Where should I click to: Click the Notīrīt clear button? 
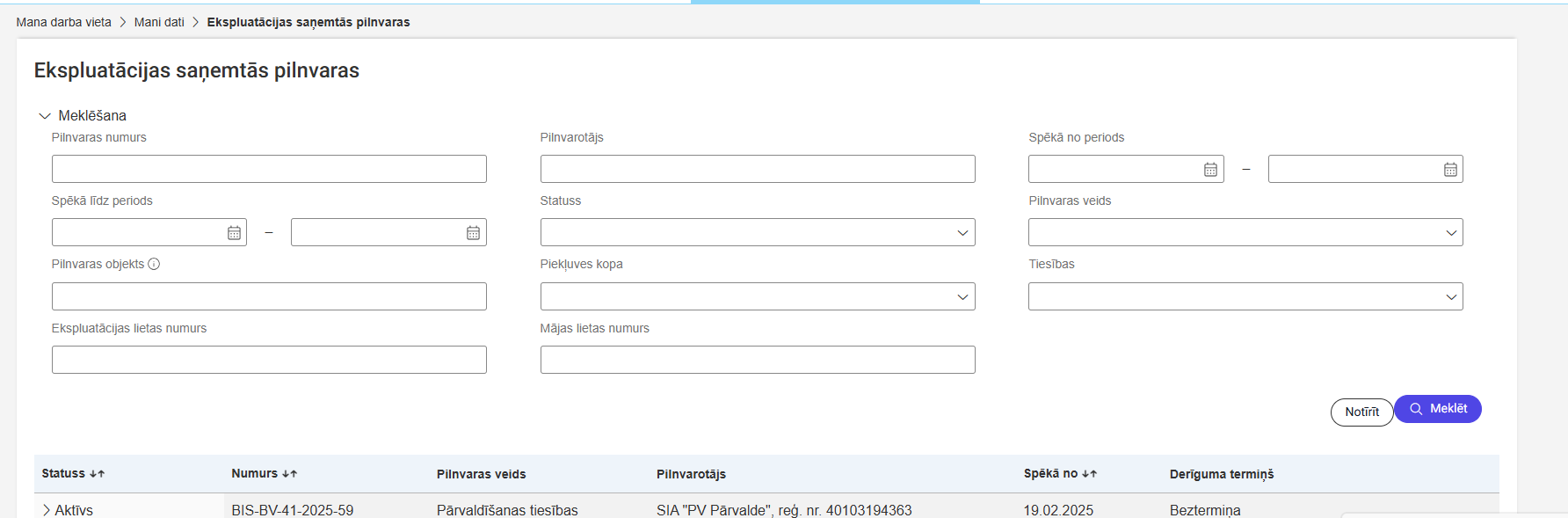[x=1361, y=412]
